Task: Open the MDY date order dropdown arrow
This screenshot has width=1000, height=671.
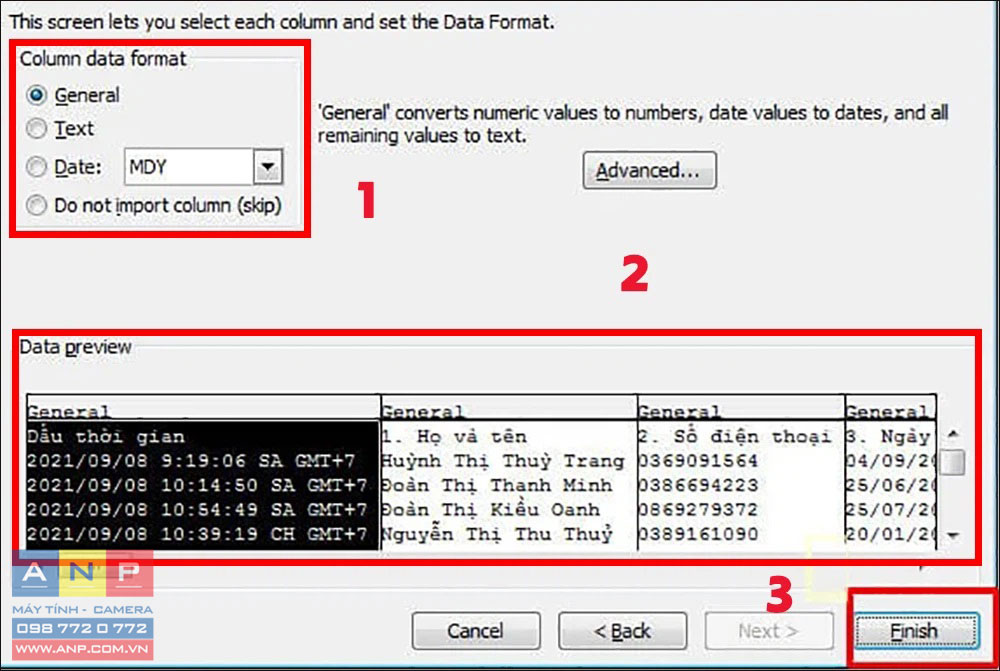Action: click(x=268, y=167)
